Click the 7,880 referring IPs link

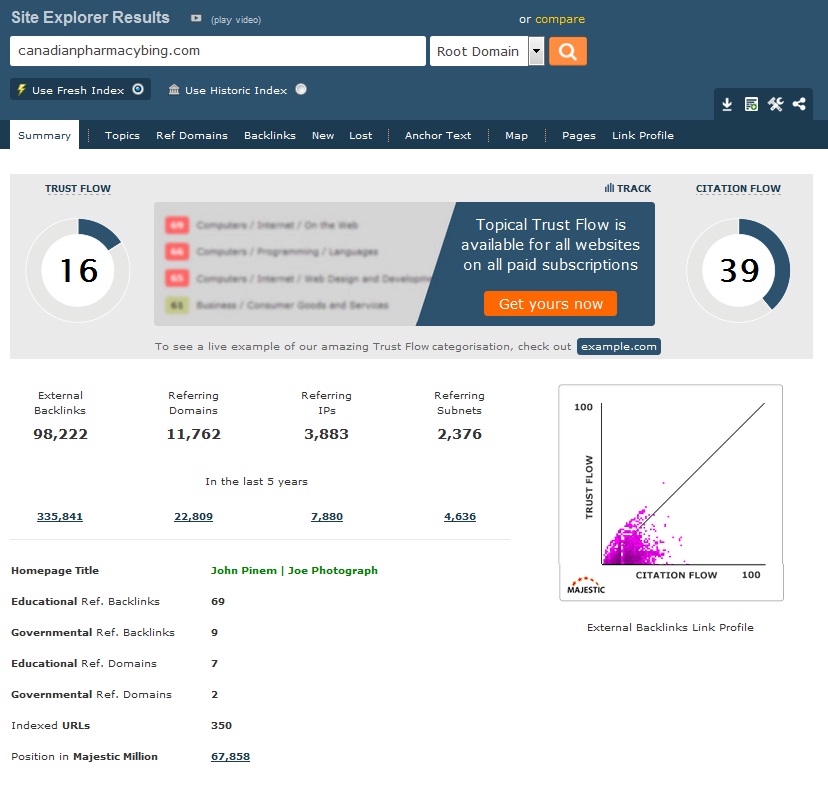pos(327,516)
